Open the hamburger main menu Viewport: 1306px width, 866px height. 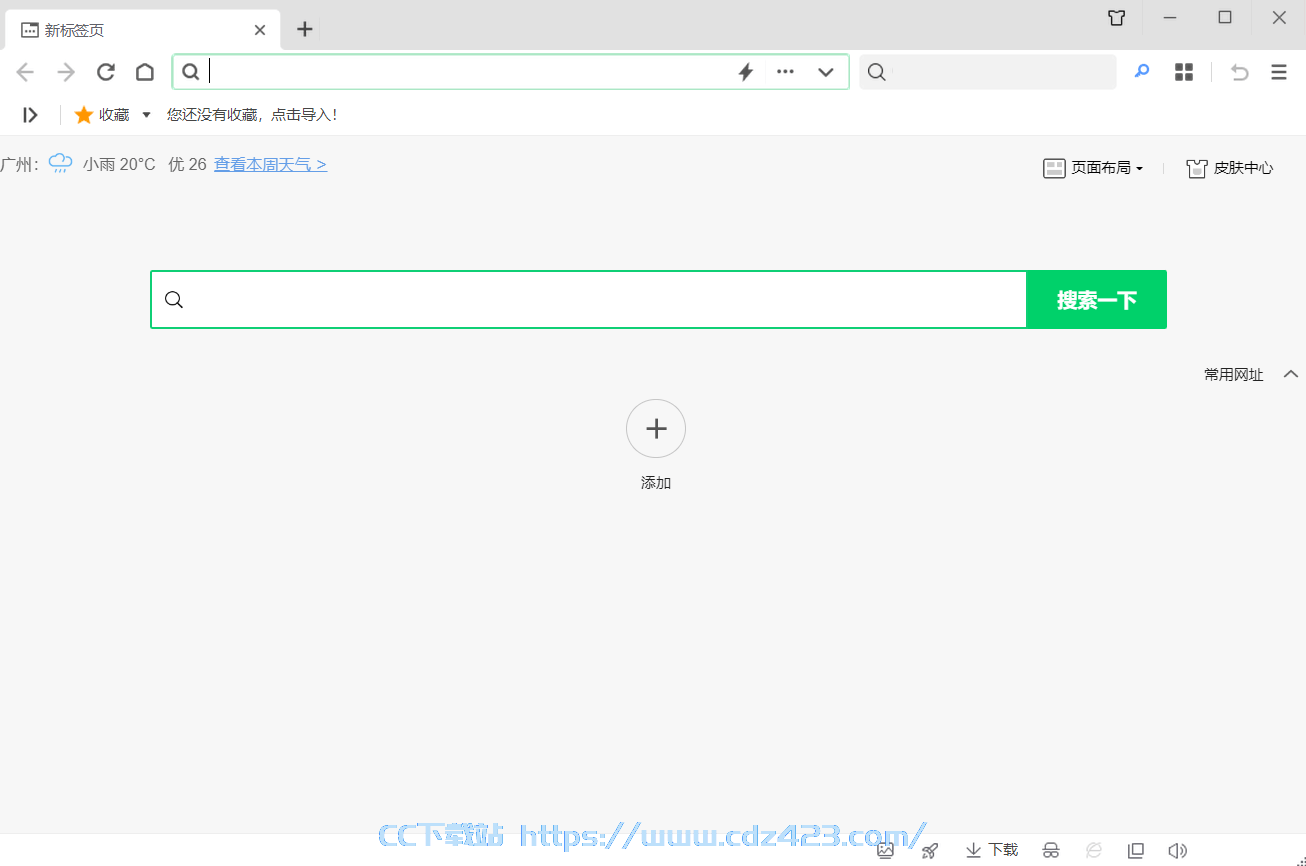(1279, 72)
